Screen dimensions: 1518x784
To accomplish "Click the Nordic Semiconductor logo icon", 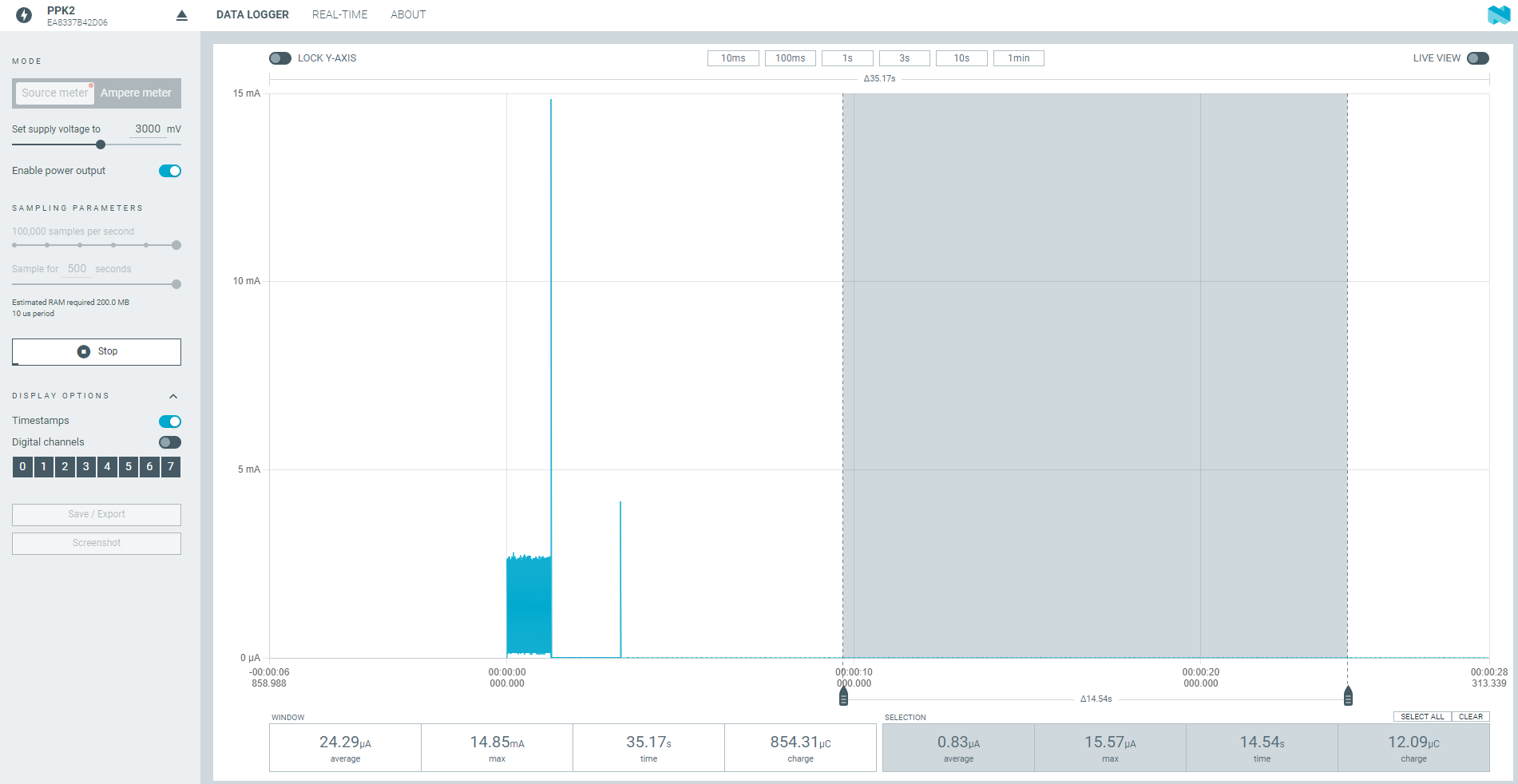I will click(x=1498, y=15).
